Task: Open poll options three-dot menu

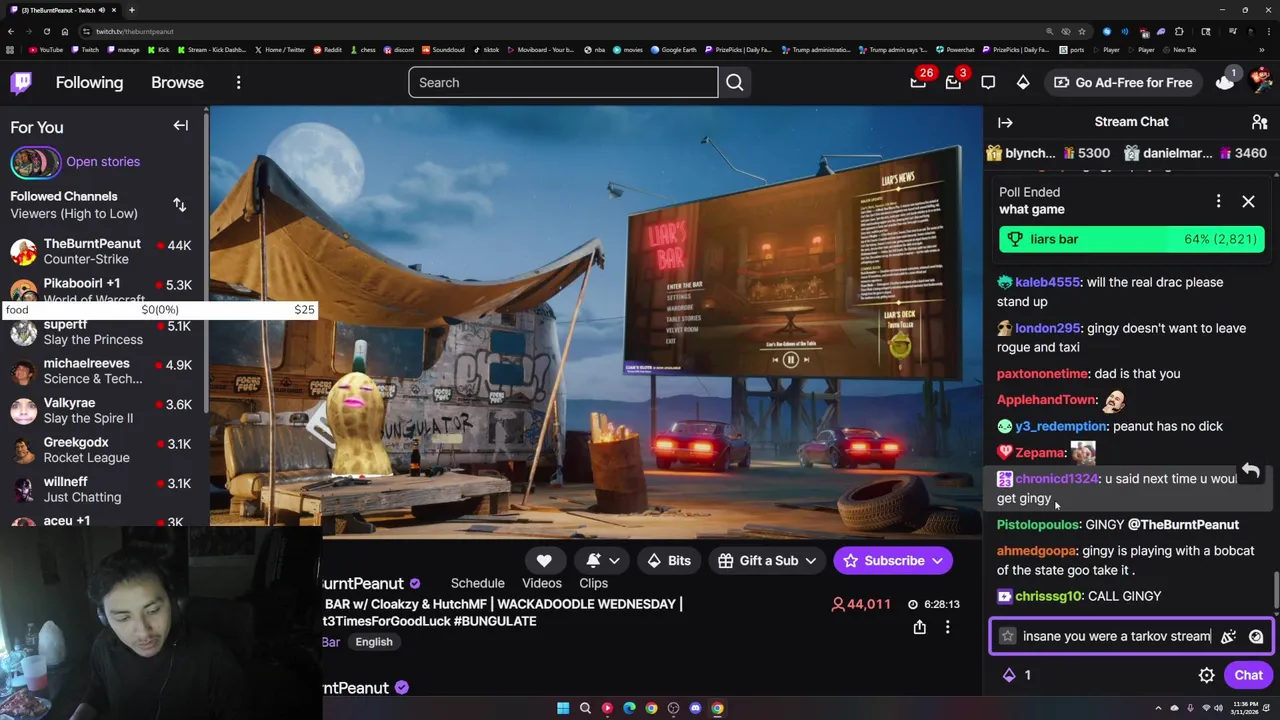Action: 1218,201
